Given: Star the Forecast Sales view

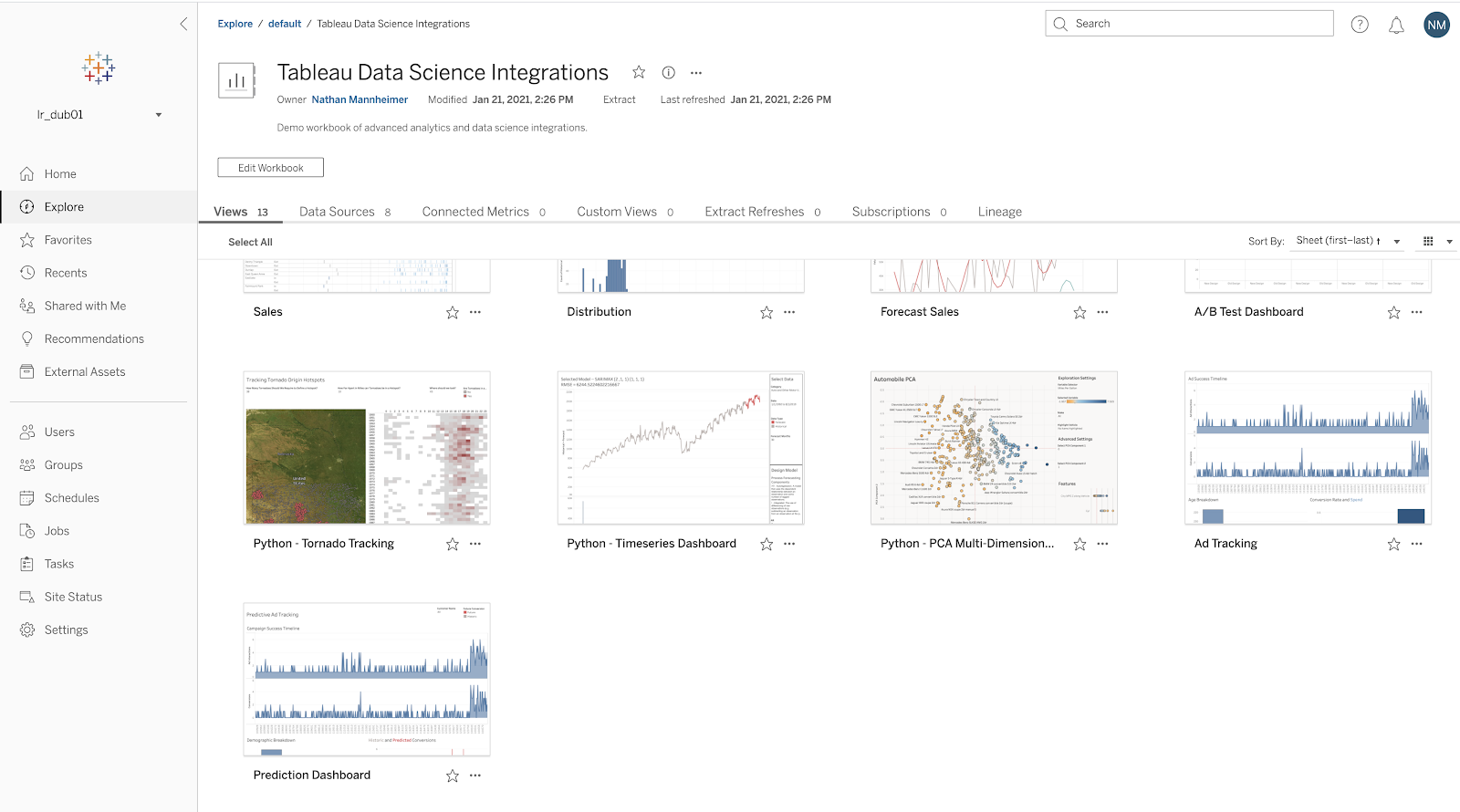Looking at the screenshot, I should pos(1079,312).
